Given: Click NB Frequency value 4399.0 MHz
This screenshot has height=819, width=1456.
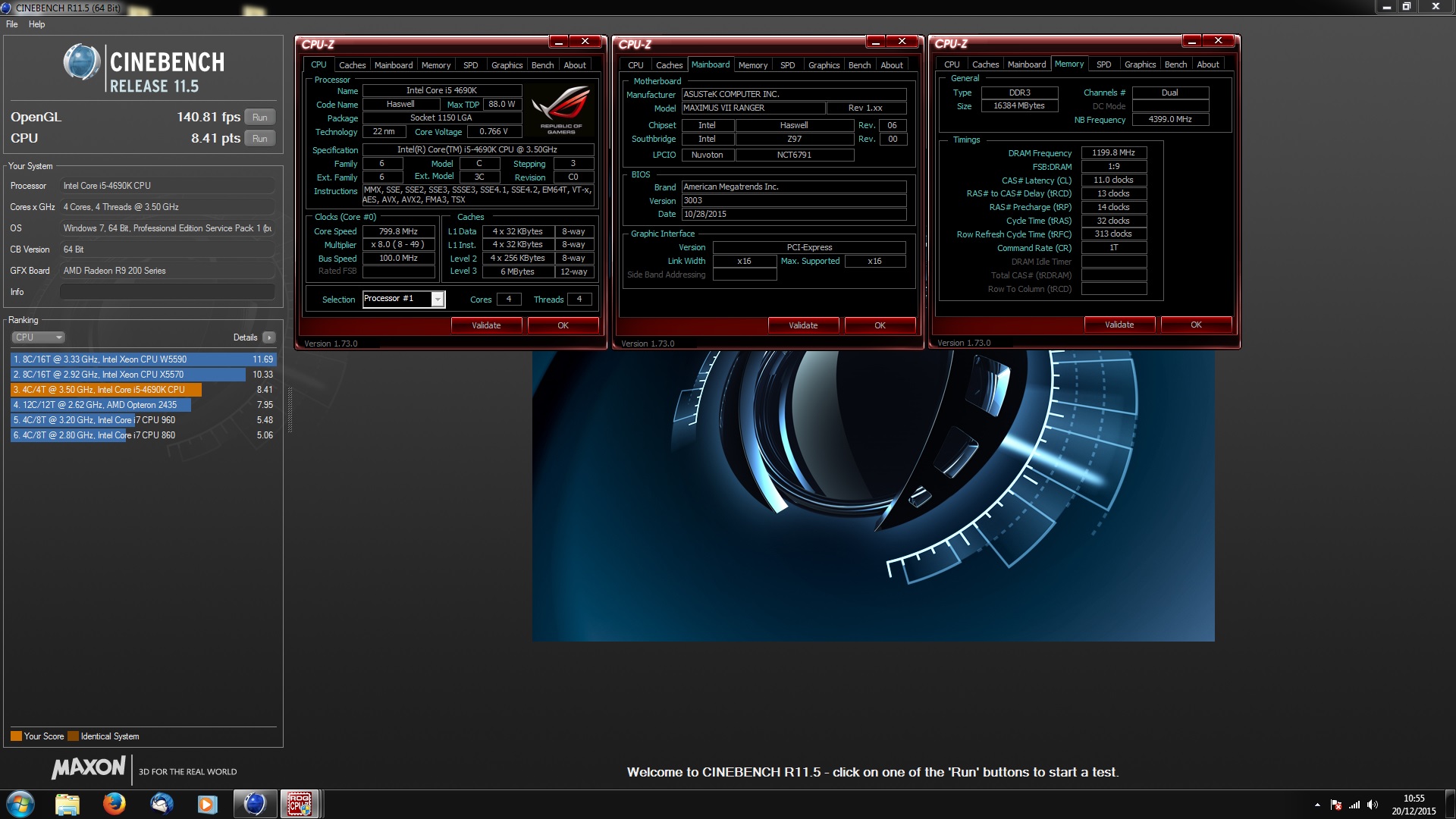Looking at the screenshot, I should pos(1170,119).
